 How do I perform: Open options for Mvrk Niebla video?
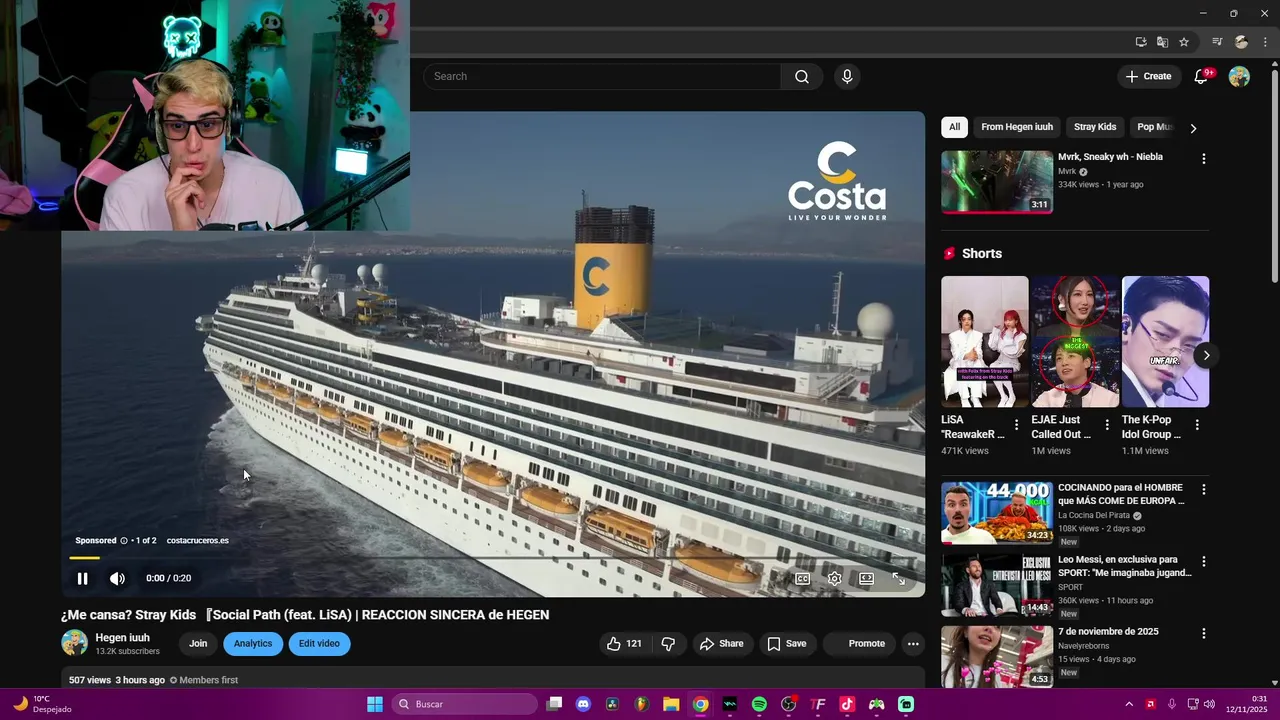(x=1203, y=159)
